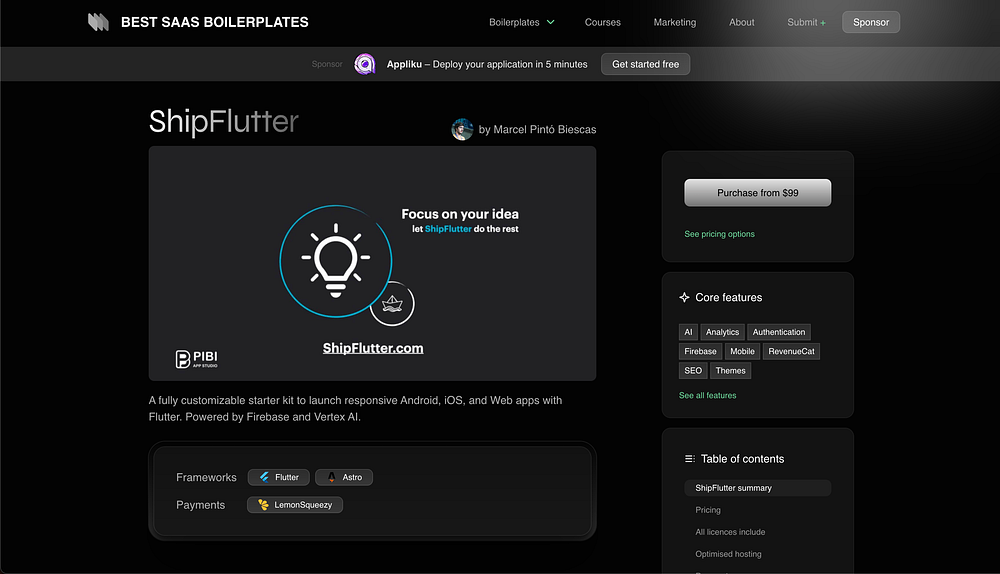Jump to ShipFlutter summary section
1000x574 pixels.
tap(758, 488)
